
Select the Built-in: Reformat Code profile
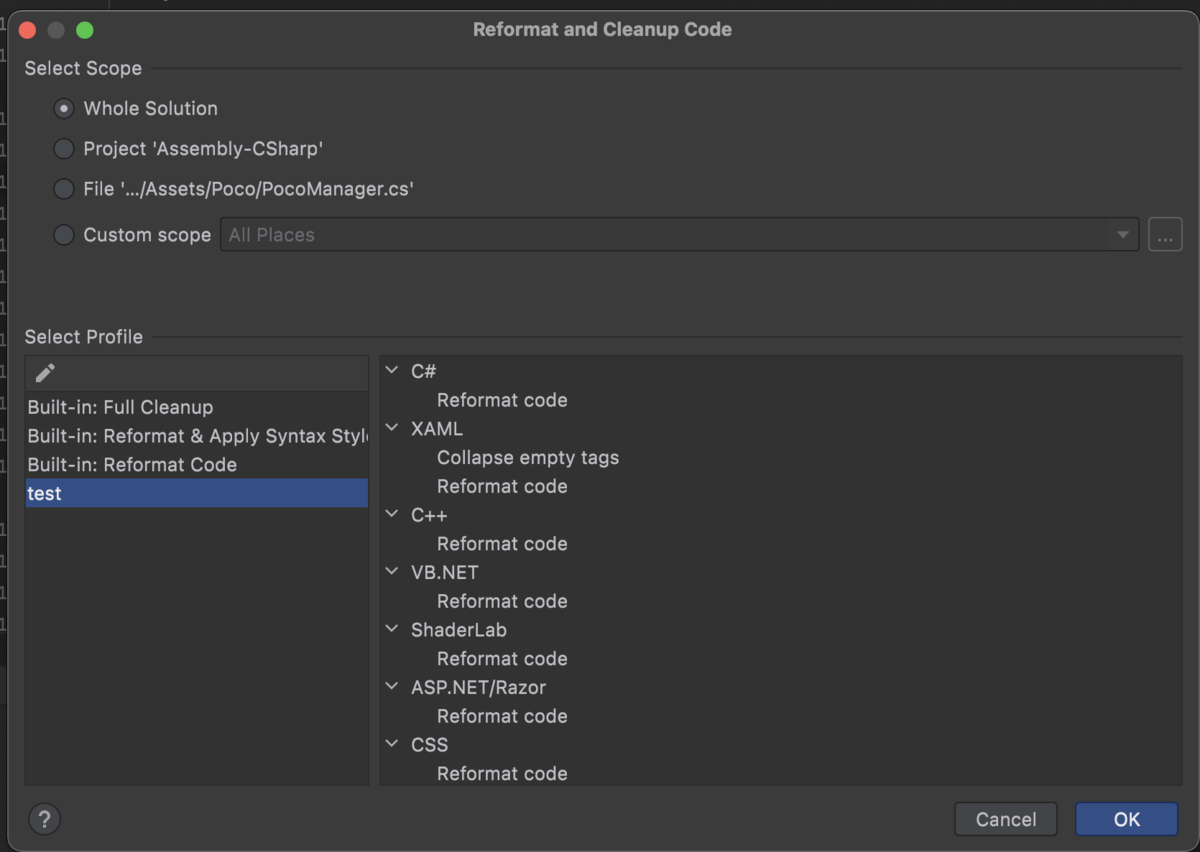tap(132, 465)
